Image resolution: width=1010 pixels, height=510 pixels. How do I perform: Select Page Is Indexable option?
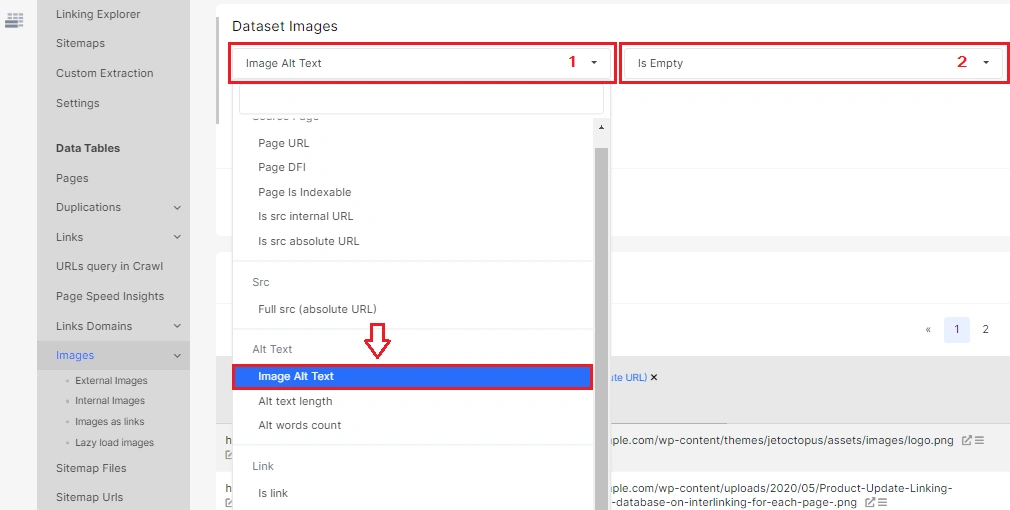[x=305, y=192]
